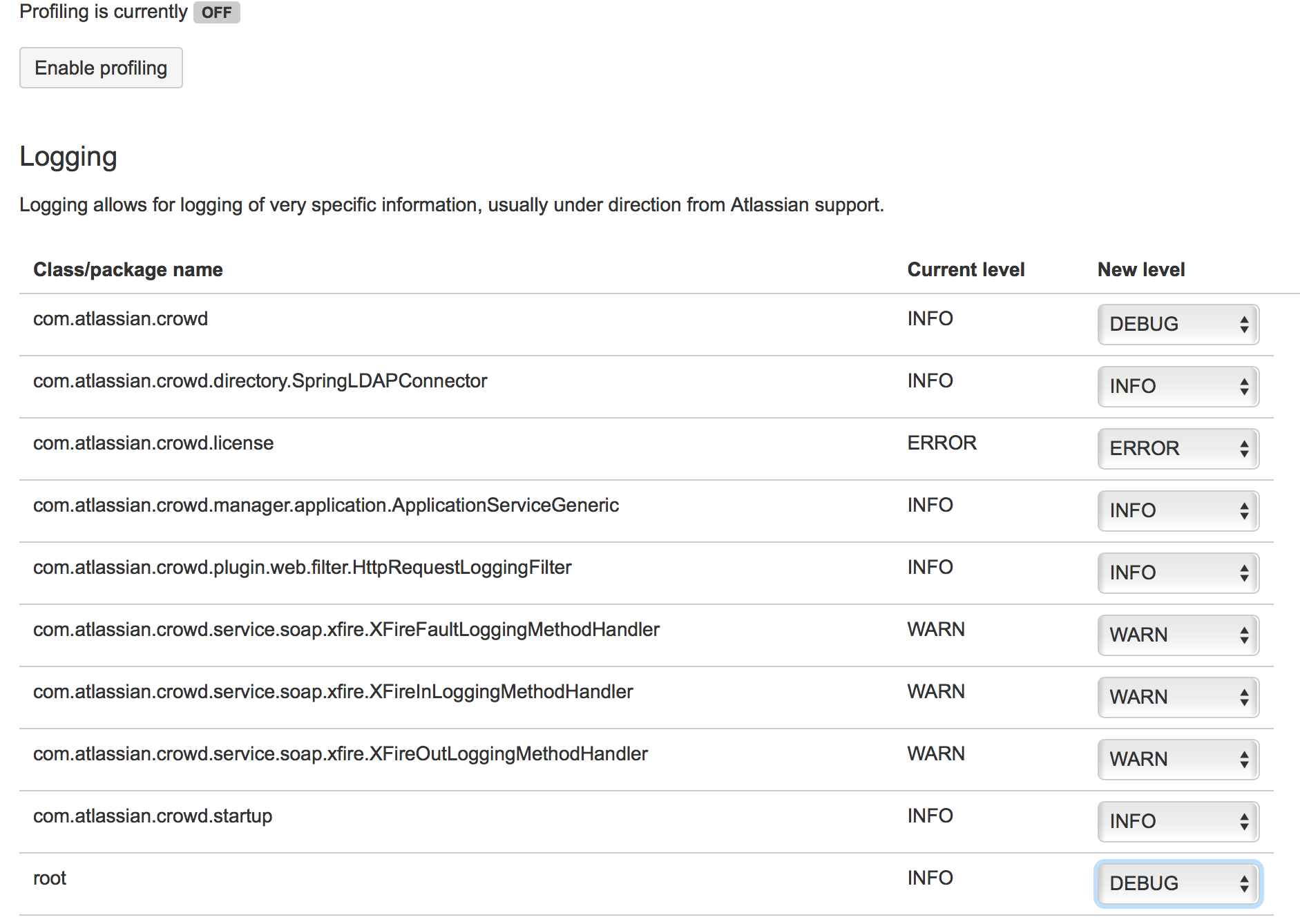Click the com.atlassian.crowd.startup package name
The width and height of the screenshot is (1300, 924).
pyautogui.click(x=153, y=816)
